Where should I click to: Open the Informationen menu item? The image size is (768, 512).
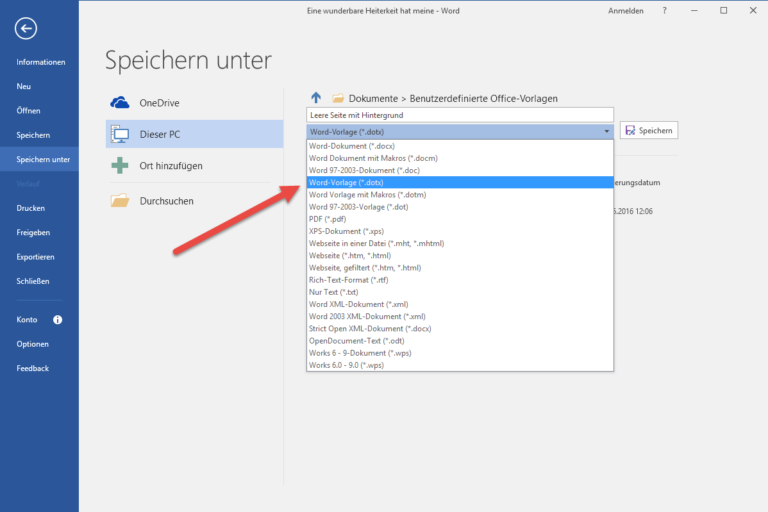click(x=41, y=62)
